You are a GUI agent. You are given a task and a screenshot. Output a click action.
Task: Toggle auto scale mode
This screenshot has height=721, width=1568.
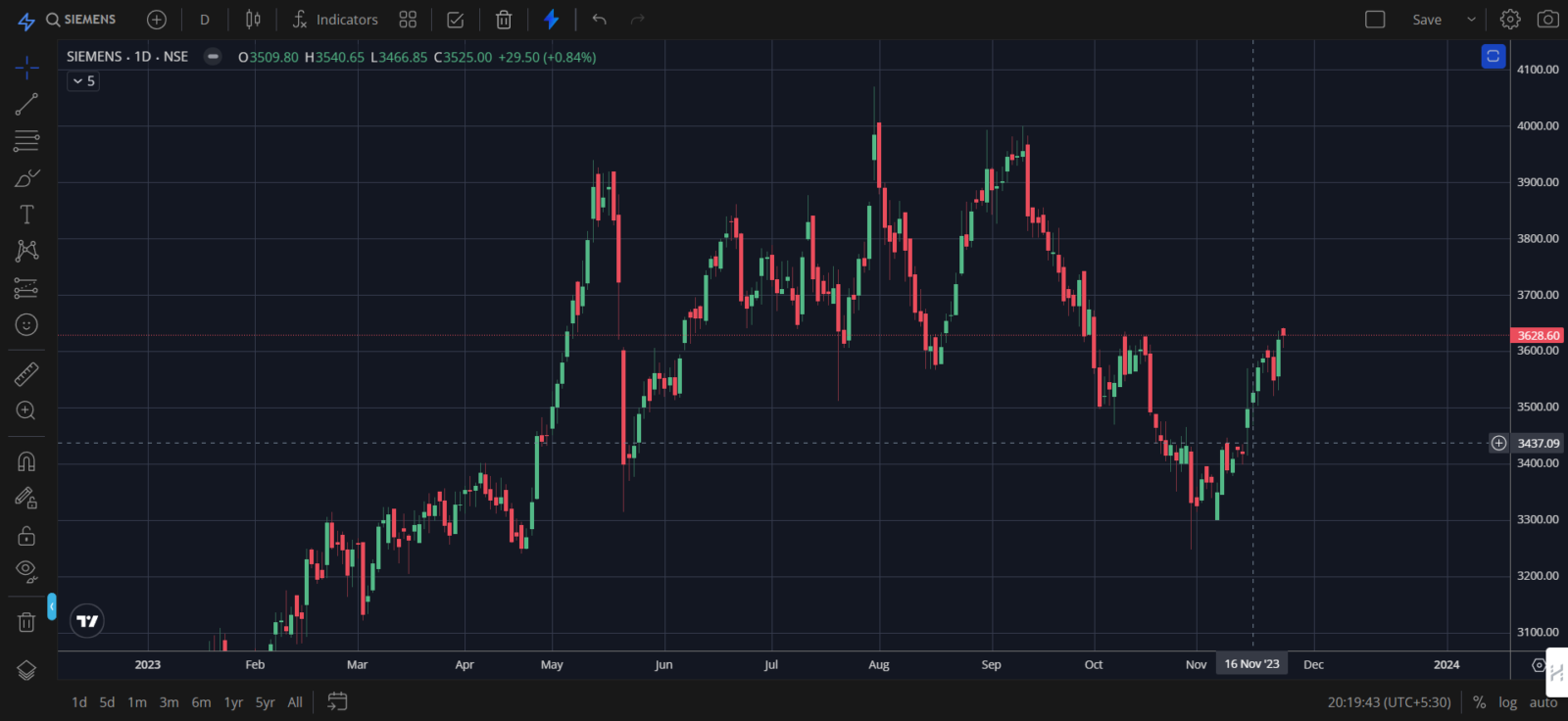coord(1543,702)
